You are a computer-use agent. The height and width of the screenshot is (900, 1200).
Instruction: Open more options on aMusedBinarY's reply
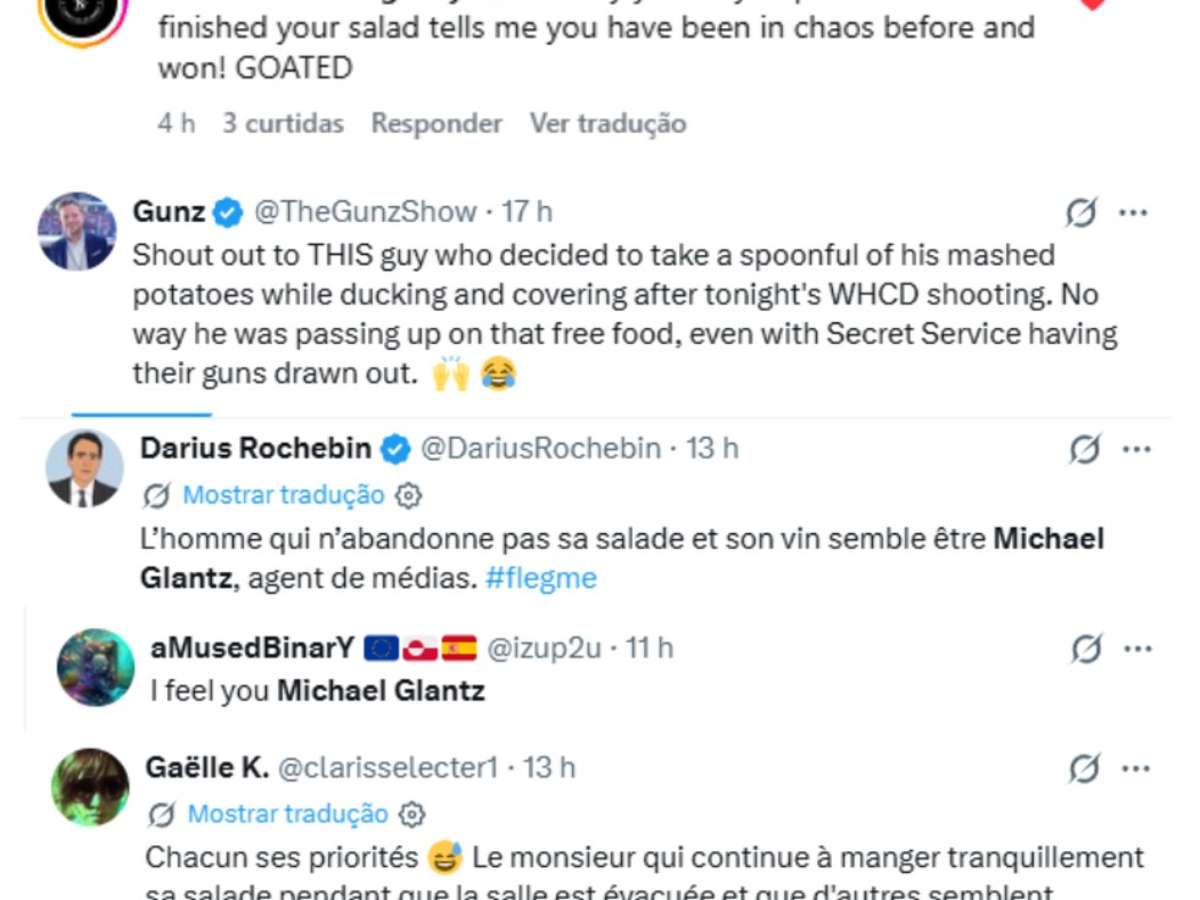[x=1136, y=649]
